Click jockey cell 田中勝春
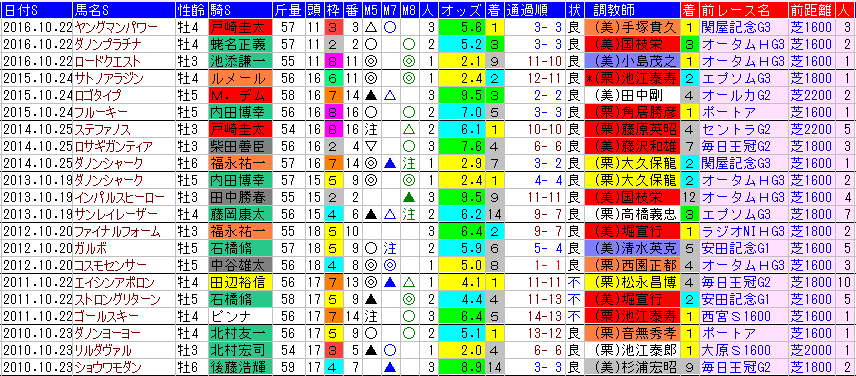856x376 pixels. click(239, 197)
